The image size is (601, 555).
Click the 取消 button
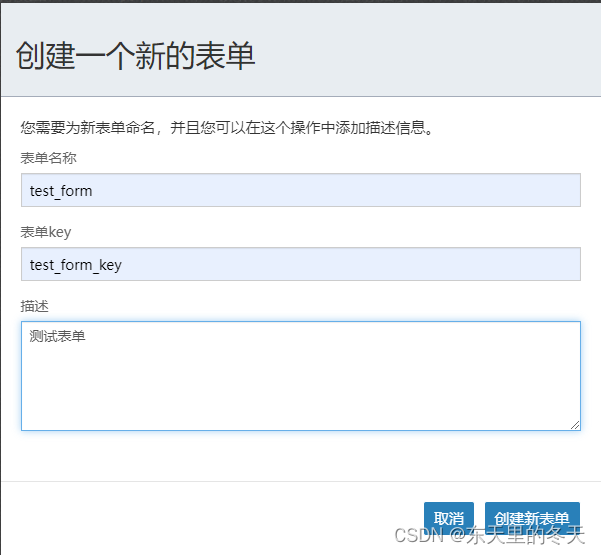(448, 518)
